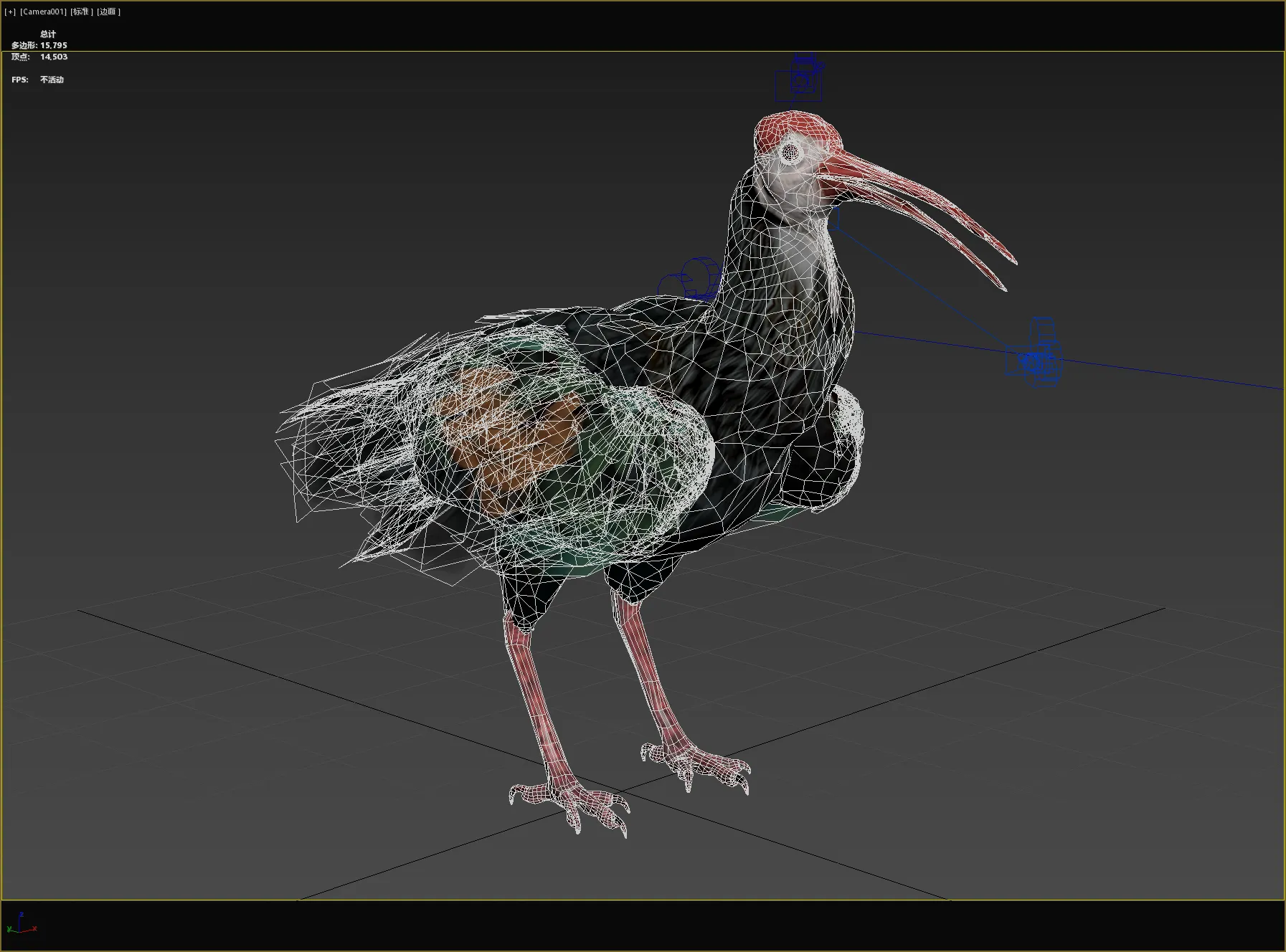Screen dimensions: 1286x952
Task: Select the red X arrow of the axis tripod
Action: (34, 928)
